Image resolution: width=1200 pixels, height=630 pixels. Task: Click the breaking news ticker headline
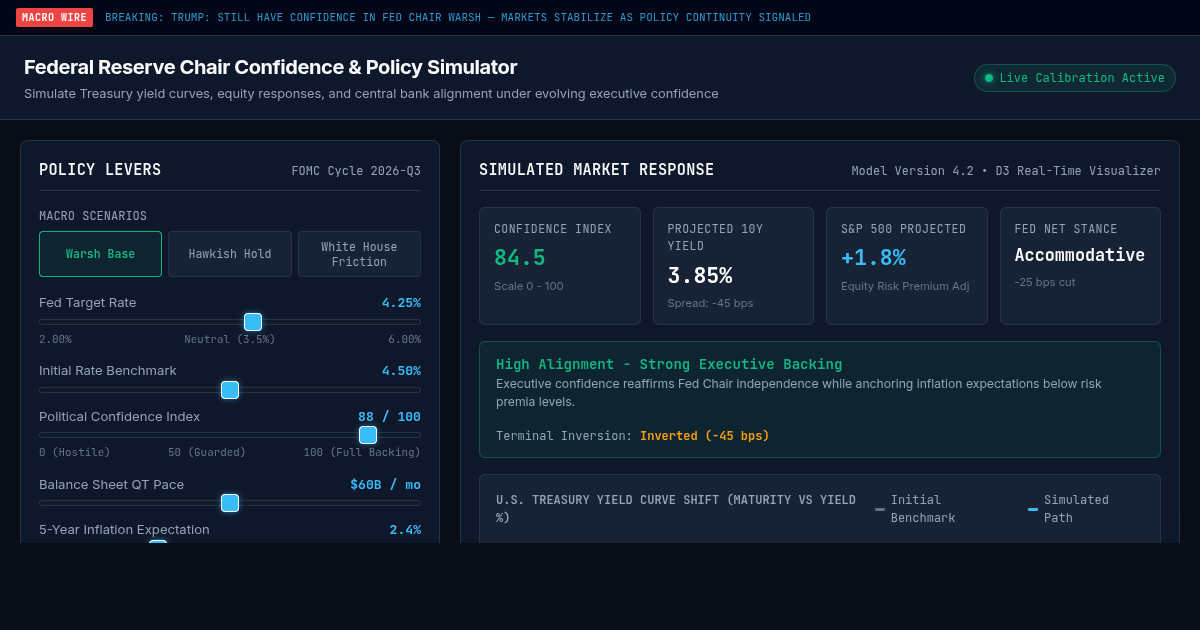pyautogui.click(x=458, y=18)
